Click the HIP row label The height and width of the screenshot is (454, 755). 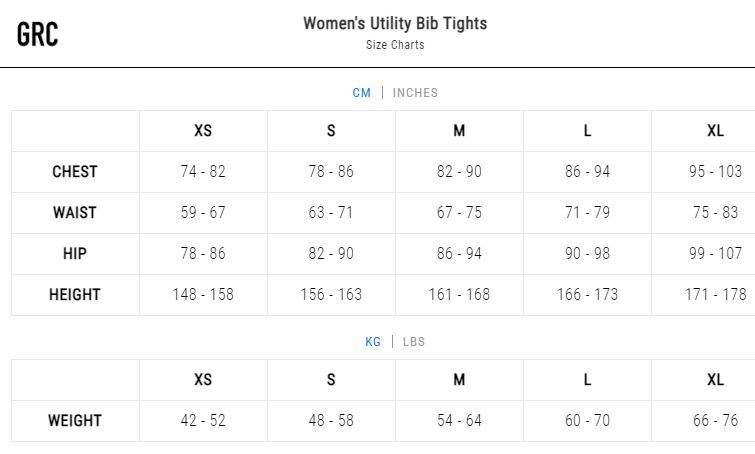coord(75,253)
